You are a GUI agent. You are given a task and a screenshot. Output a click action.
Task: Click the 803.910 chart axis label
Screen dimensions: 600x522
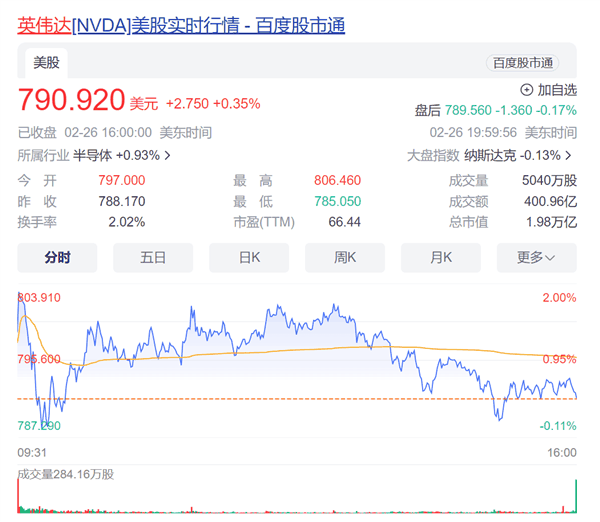click(x=39, y=298)
